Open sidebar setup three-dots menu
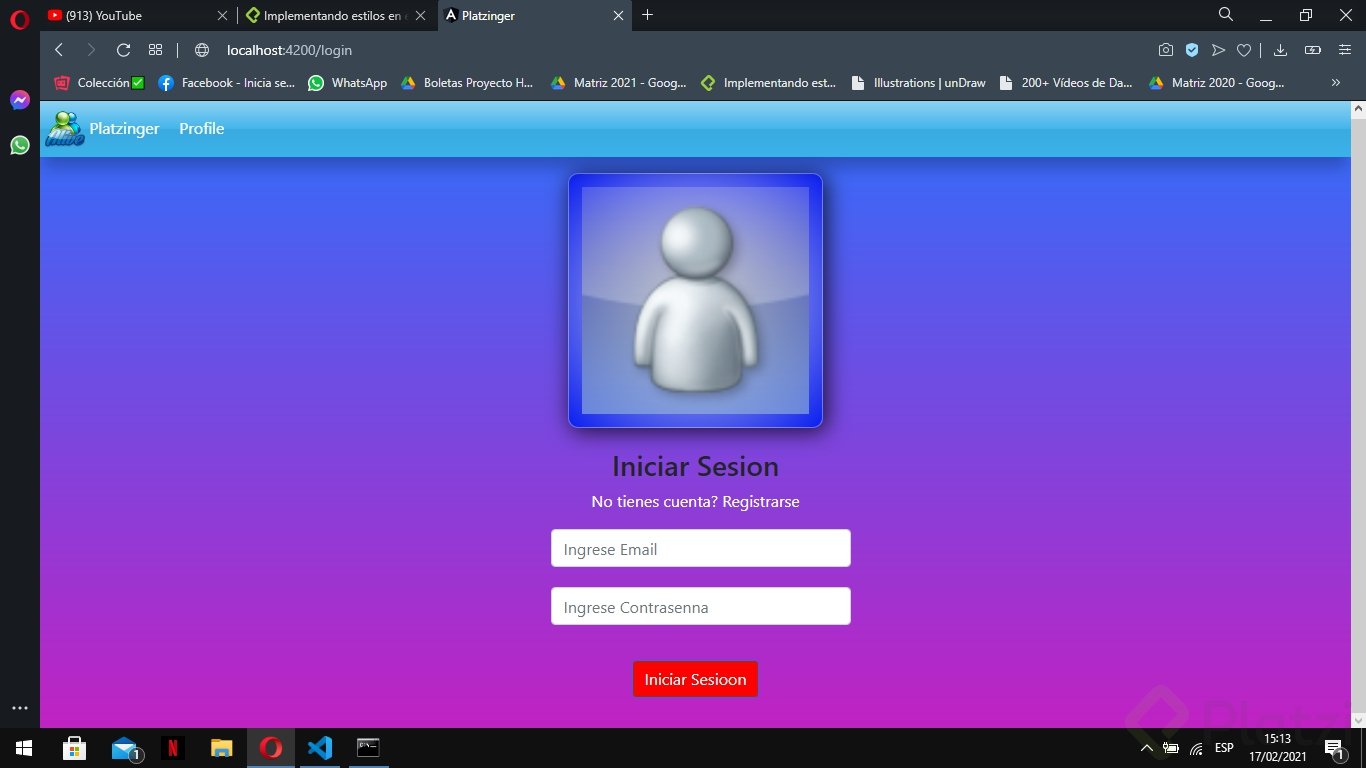This screenshot has height=768, width=1366. (x=20, y=708)
